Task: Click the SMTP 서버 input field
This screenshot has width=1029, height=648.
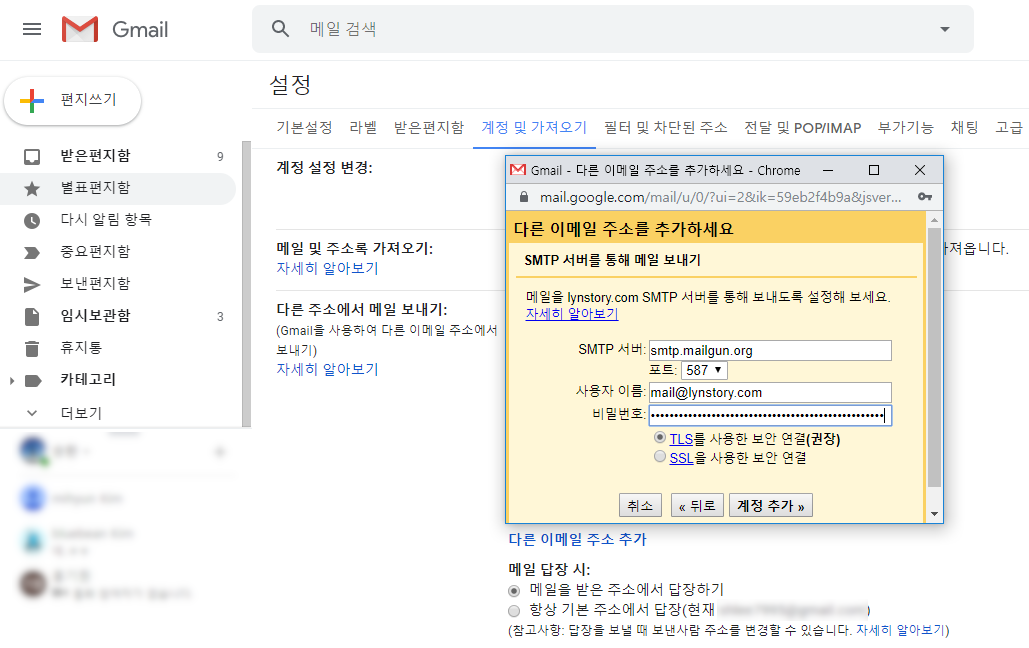Action: (x=770, y=351)
